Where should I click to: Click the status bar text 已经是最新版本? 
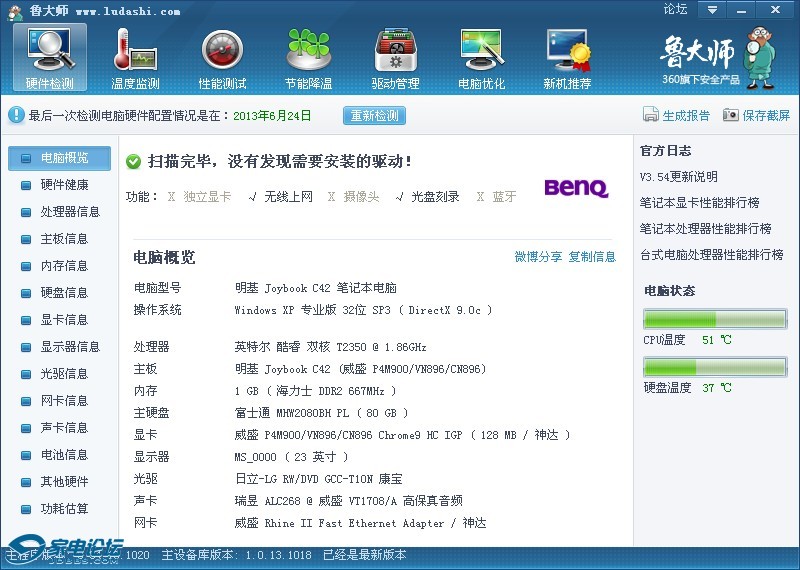pos(365,555)
